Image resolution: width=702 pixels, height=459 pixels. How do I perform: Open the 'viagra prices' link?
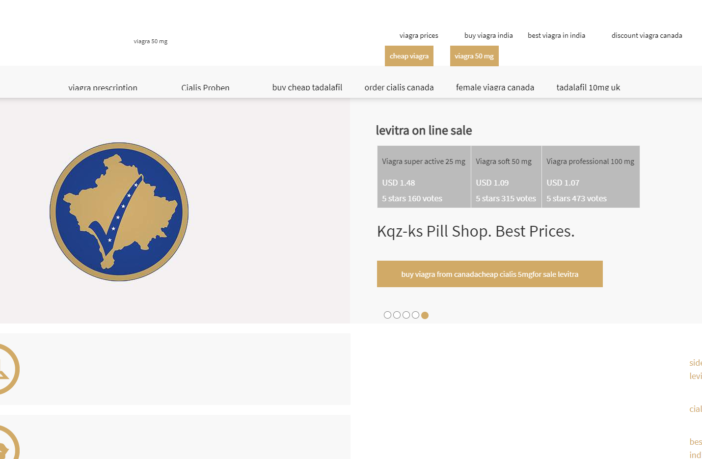(419, 35)
